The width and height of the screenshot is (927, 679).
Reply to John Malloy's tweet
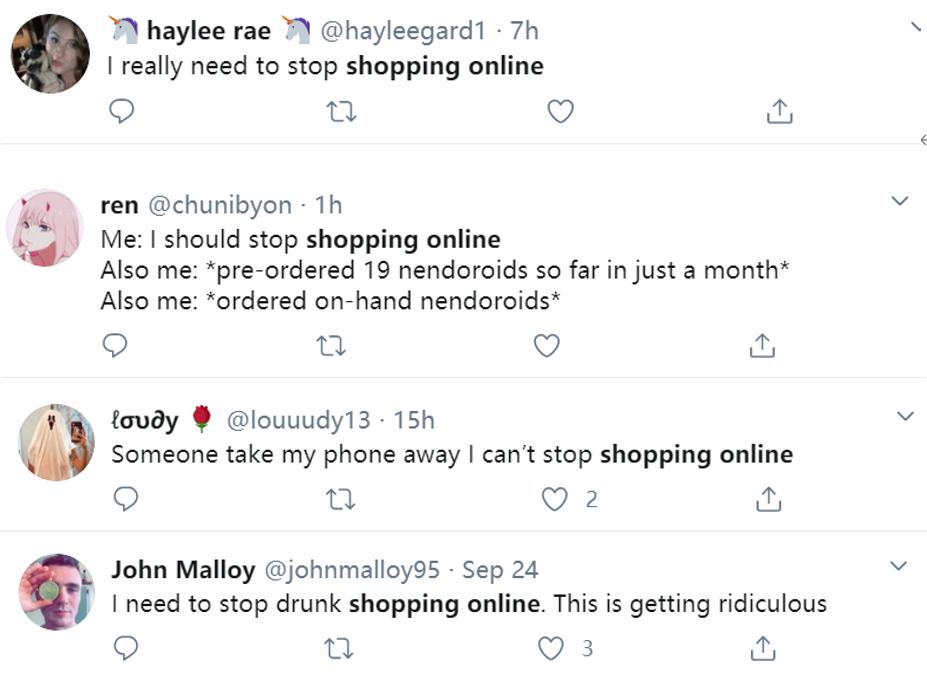125,649
